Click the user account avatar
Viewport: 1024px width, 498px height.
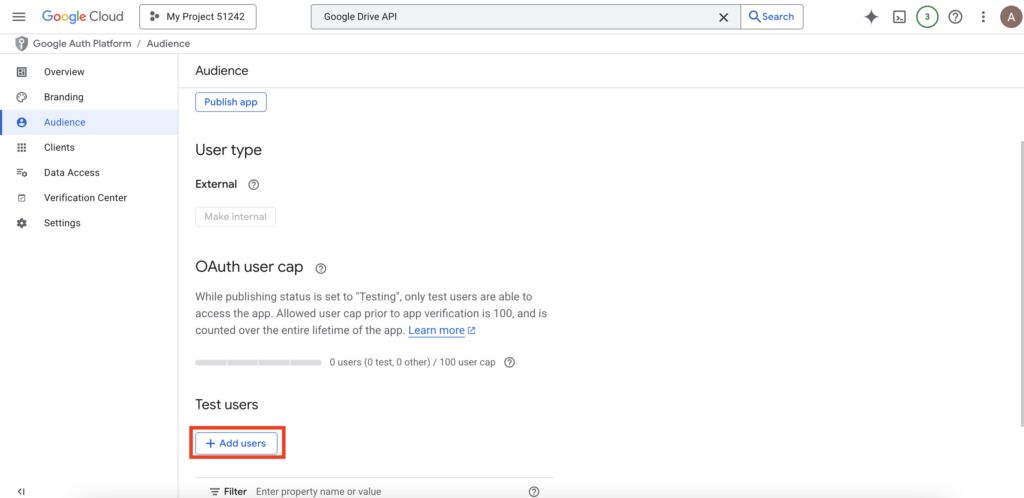point(1010,17)
